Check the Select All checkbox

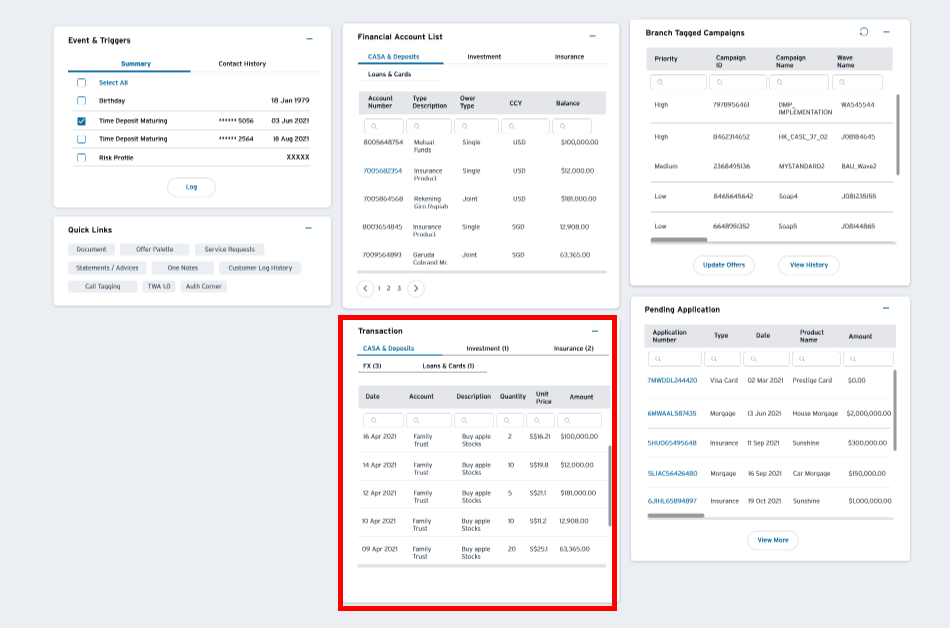(82, 83)
